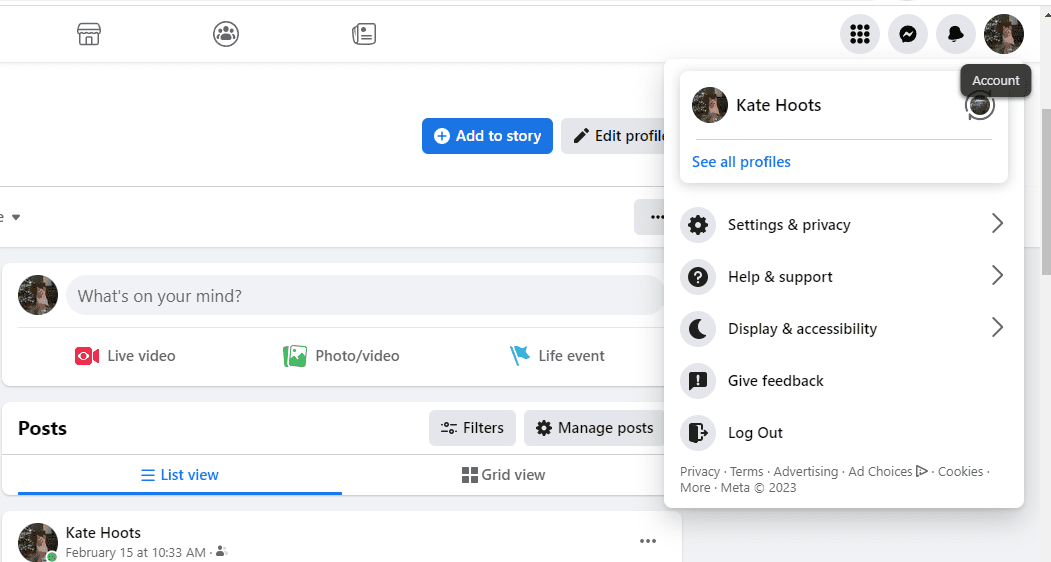Switch to Grid view tab
Image resolution: width=1051 pixels, height=562 pixels.
pos(503,475)
